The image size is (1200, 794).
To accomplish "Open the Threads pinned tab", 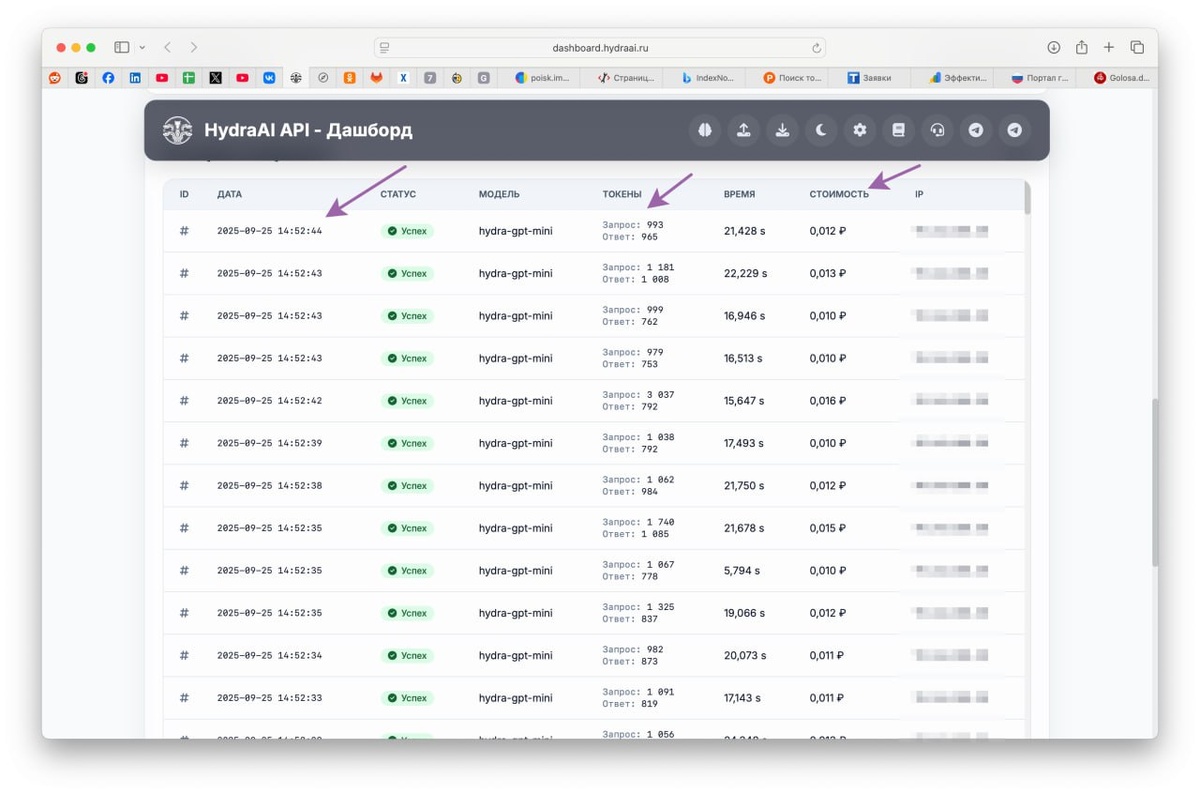I will (x=82, y=77).
